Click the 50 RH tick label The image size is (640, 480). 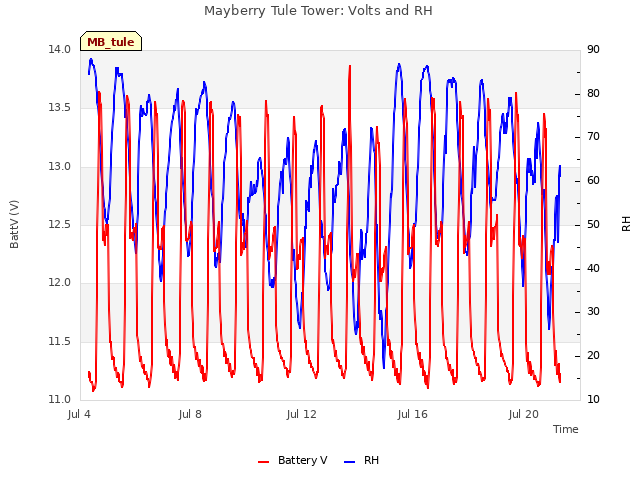click(593, 224)
